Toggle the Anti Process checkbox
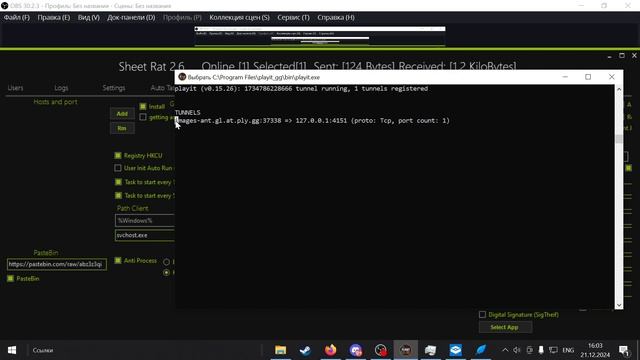 118,260
